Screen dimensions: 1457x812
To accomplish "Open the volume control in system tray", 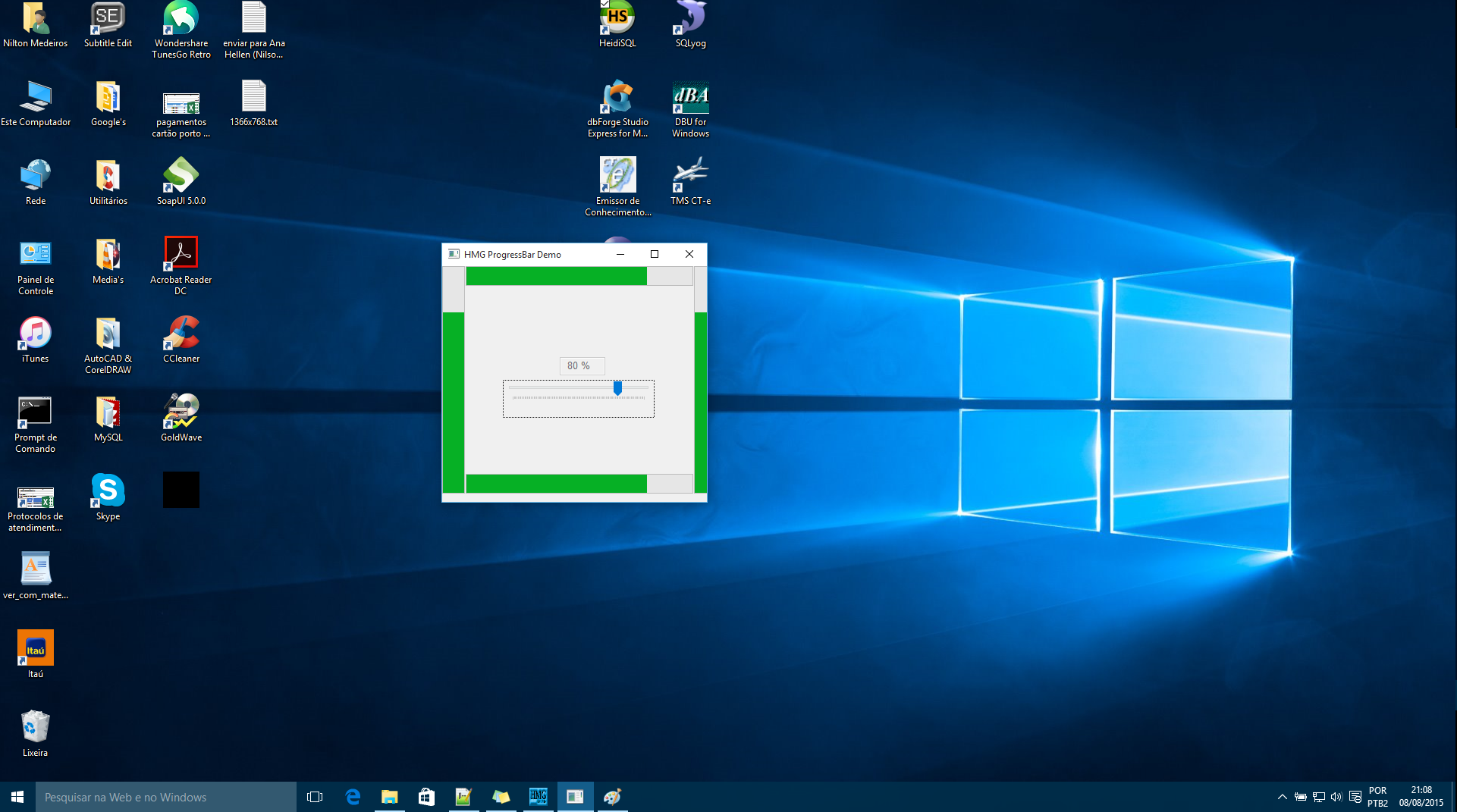I will coord(1336,797).
